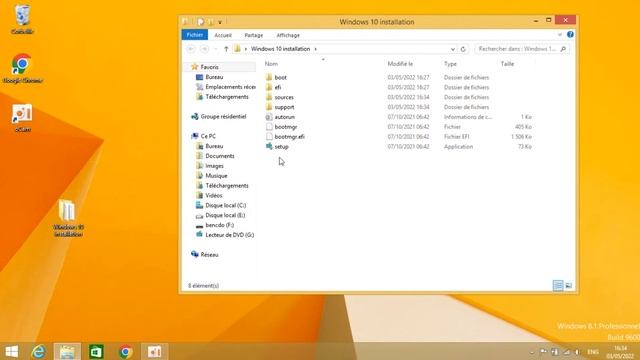Click the Windows Start button

pyautogui.click(x=11, y=351)
